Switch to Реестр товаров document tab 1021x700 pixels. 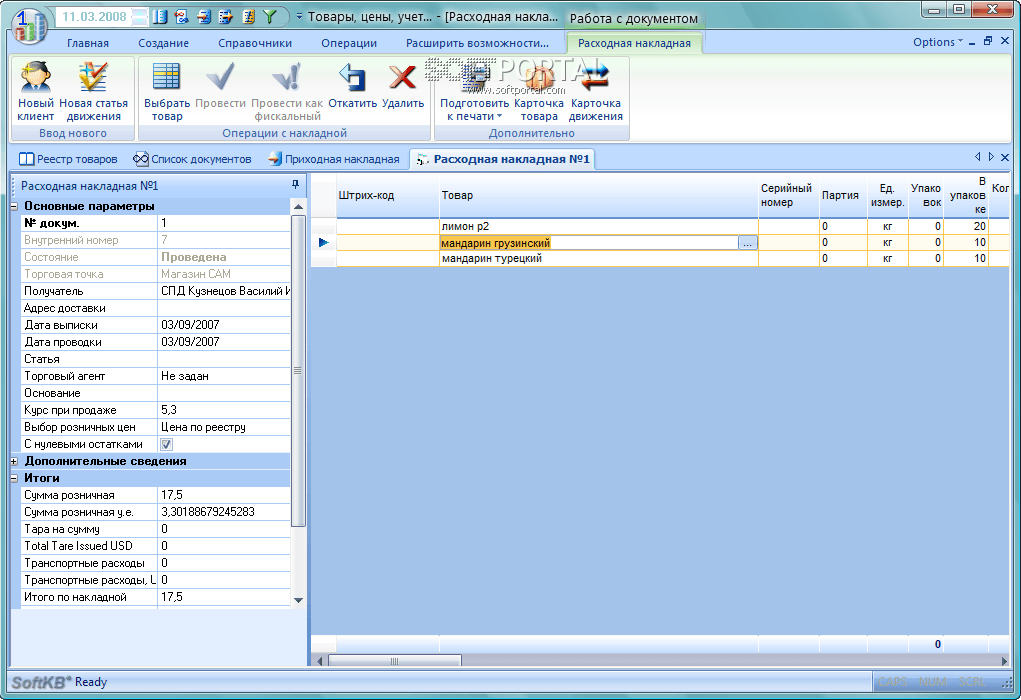pyautogui.click(x=68, y=159)
